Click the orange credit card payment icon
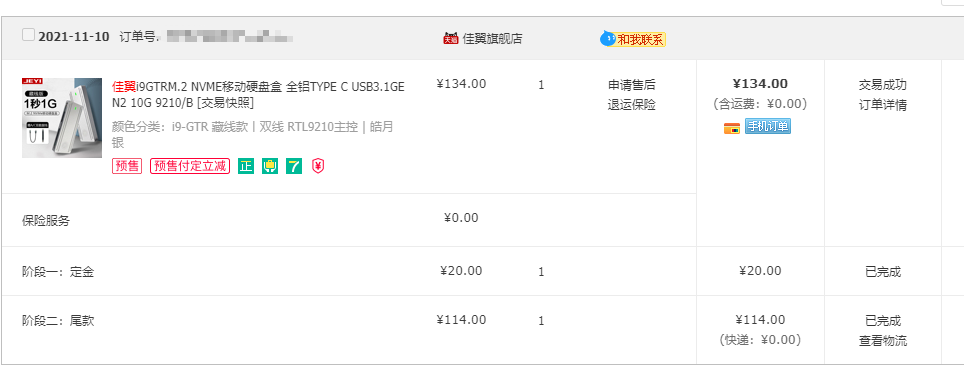The image size is (964, 374). point(732,128)
